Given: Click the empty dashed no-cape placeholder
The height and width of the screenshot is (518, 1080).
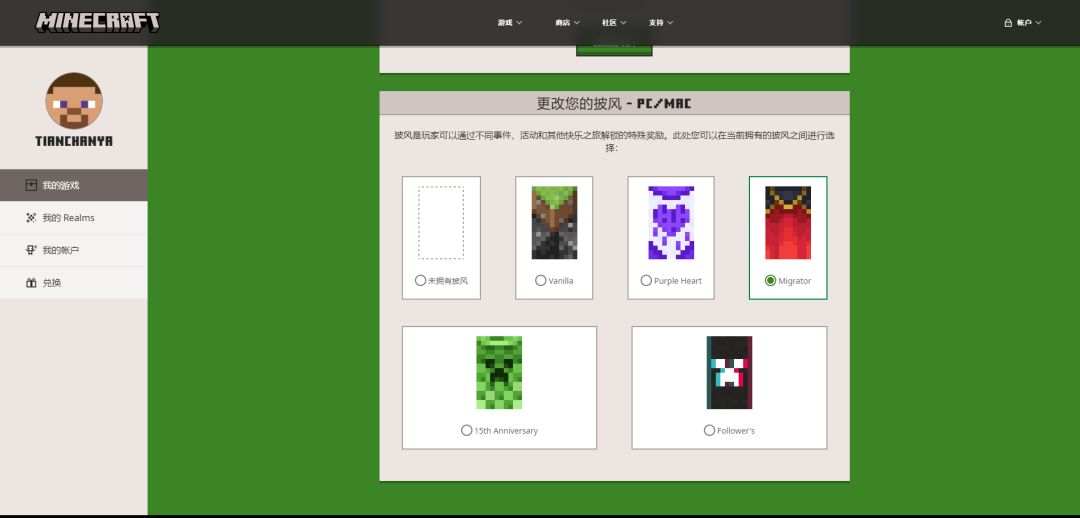Looking at the screenshot, I should coord(441,222).
